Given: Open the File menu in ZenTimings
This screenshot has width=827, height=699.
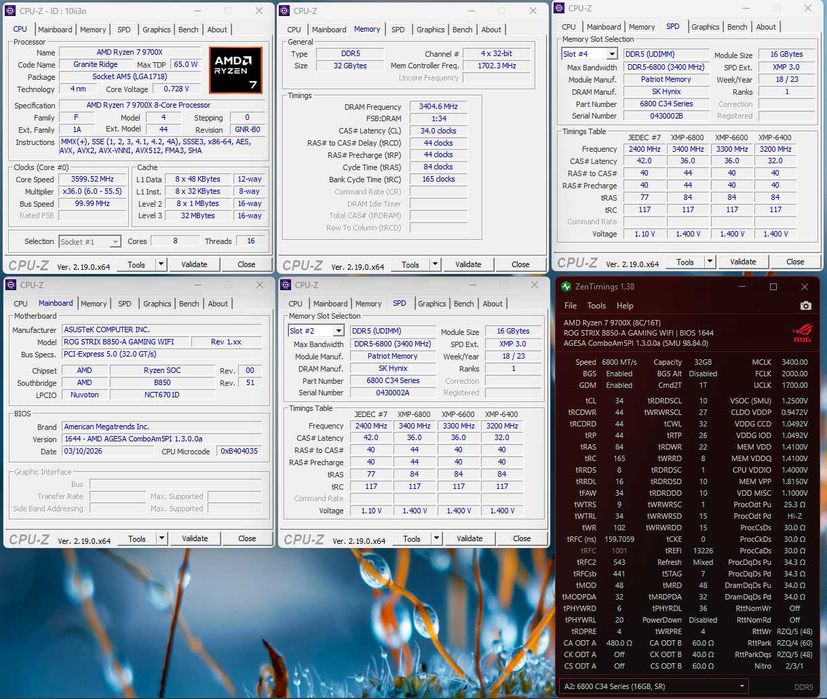Looking at the screenshot, I should (x=570, y=305).
